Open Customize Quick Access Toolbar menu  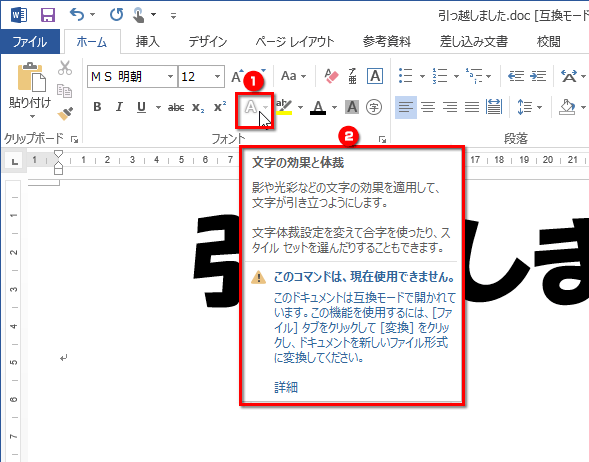point(173,16)
